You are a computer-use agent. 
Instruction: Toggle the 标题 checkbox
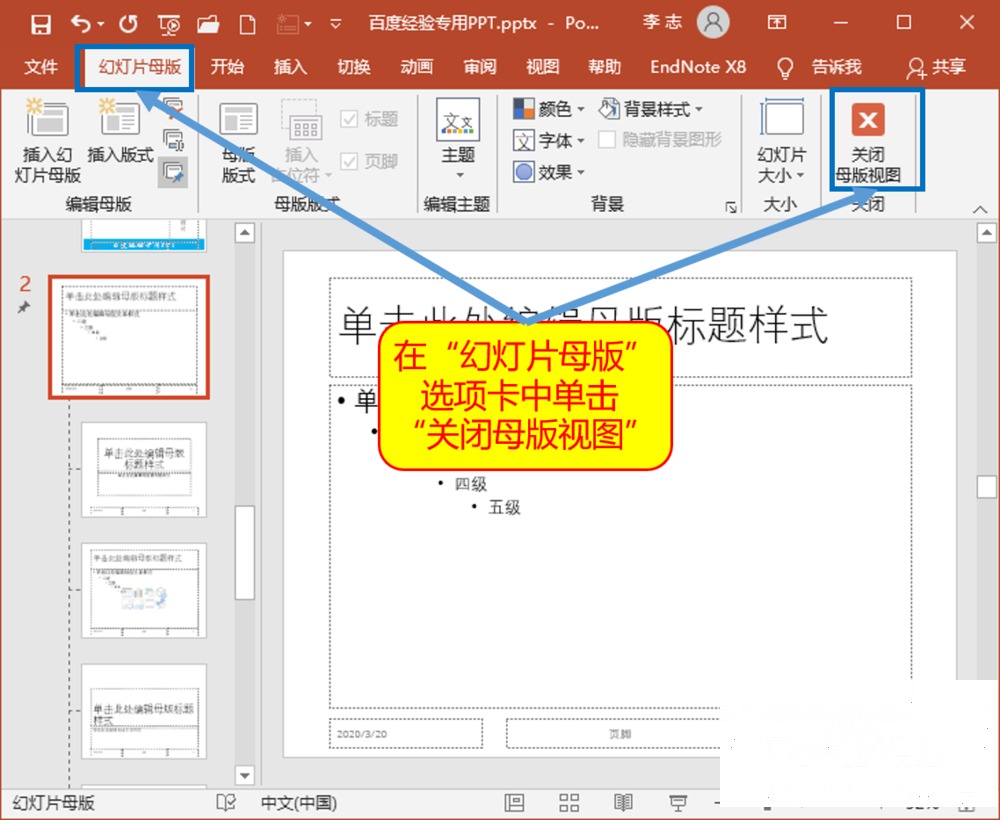click(x=369, y=119)
